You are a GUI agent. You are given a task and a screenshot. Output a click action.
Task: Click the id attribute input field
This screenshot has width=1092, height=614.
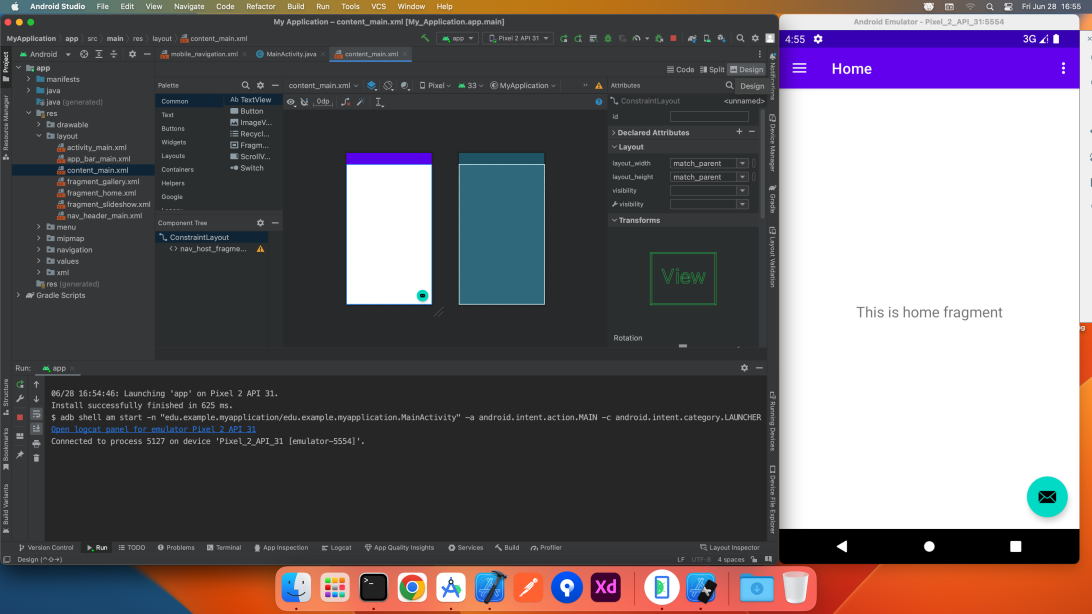[x=709, y=117]
